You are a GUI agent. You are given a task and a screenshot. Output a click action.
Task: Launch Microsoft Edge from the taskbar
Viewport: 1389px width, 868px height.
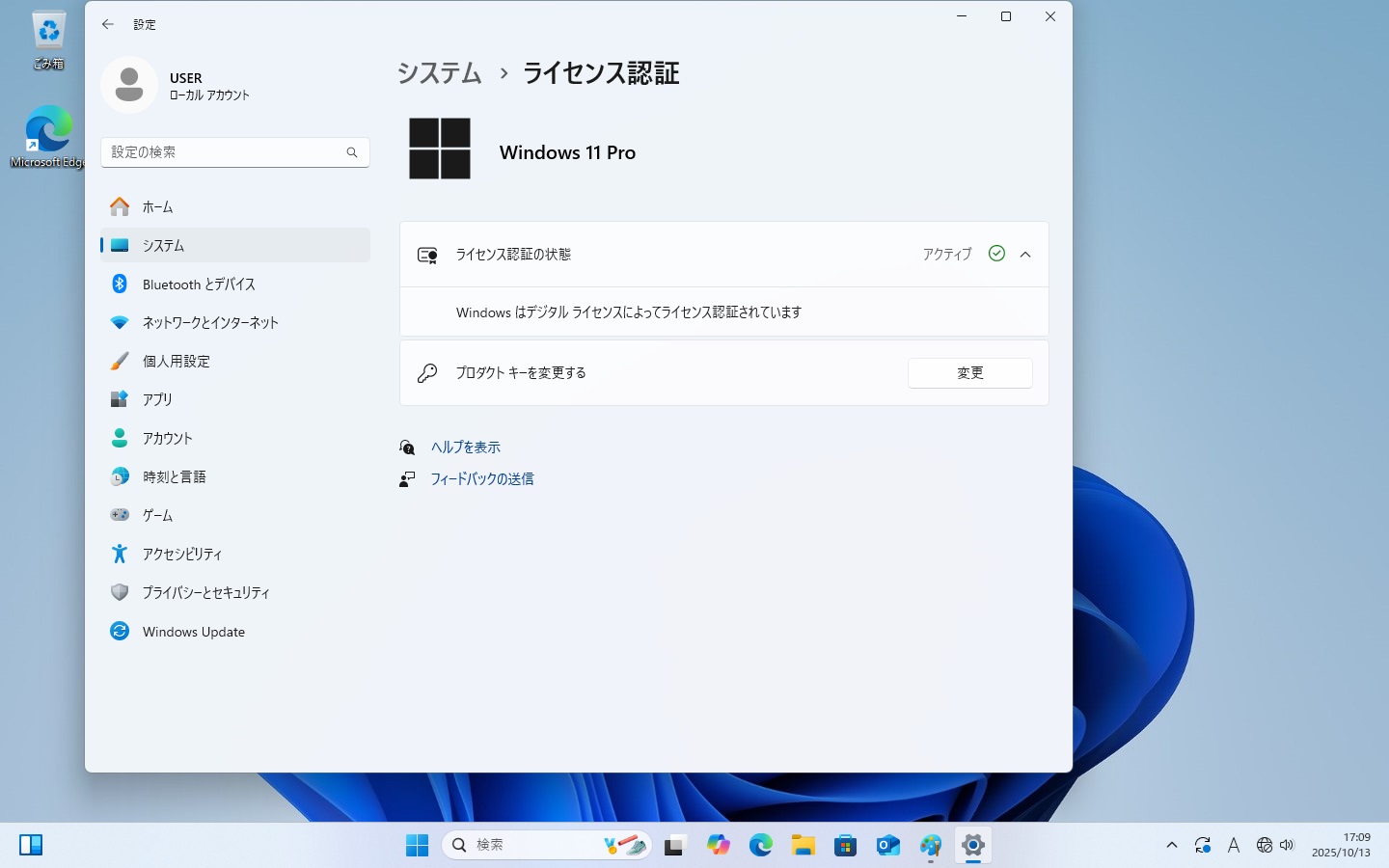(761, 846)
